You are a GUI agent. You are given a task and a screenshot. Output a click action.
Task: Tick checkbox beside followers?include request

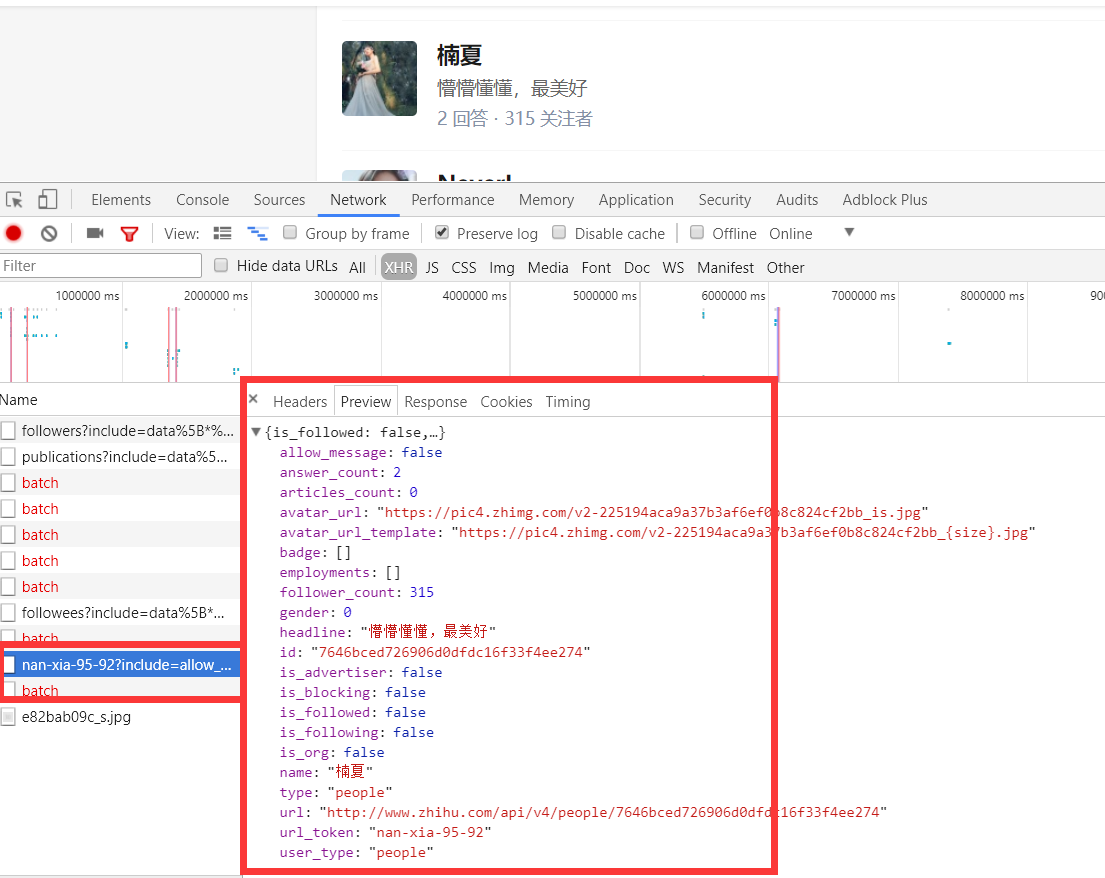tap(8, 431)
